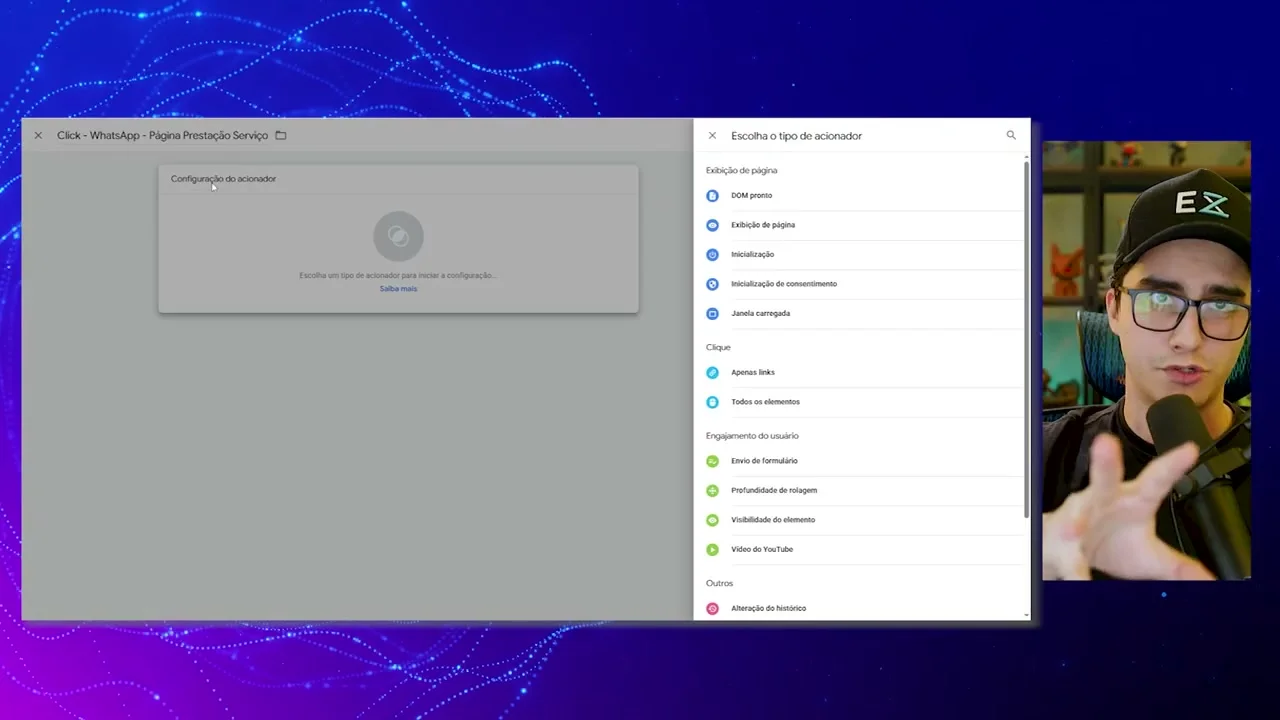This screenshot has height=720, width=1280.
Task: Select 'Todos os elementos' text
Action: (765, 402)
